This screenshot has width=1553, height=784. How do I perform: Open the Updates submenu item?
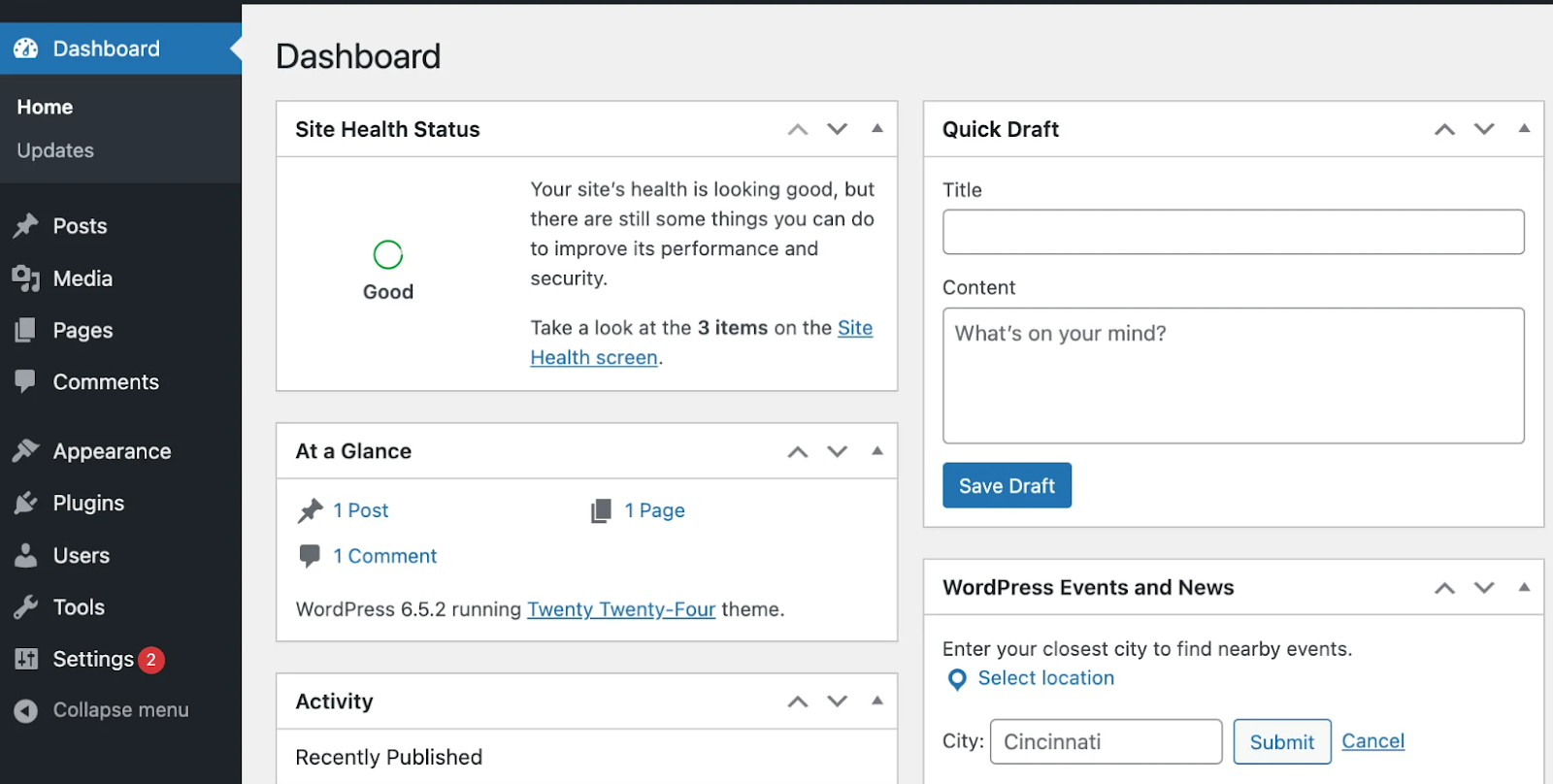(x=55, y=150)
